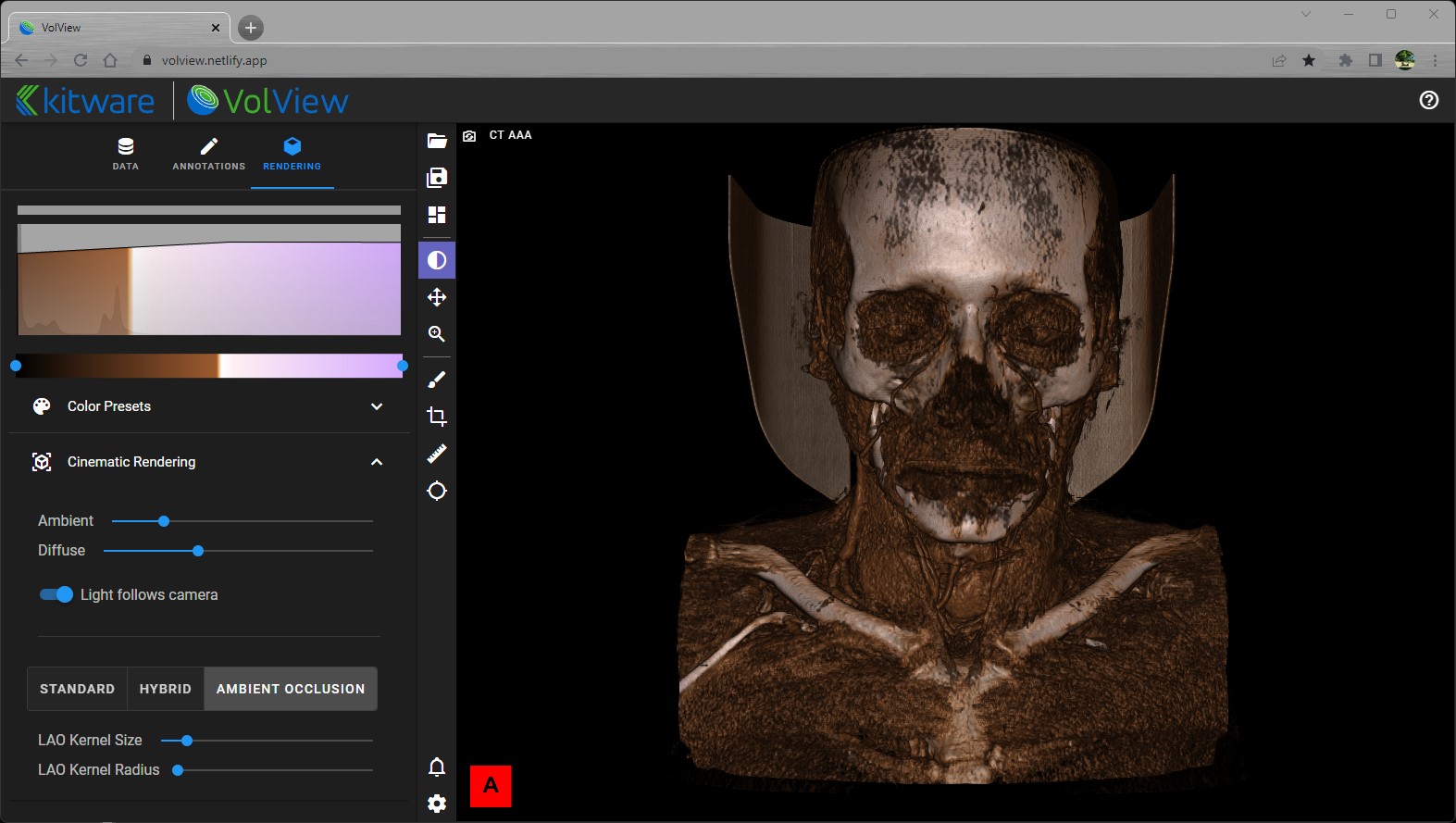Select the crosshairs tool

pyautogui.click(x=437, y=491)
